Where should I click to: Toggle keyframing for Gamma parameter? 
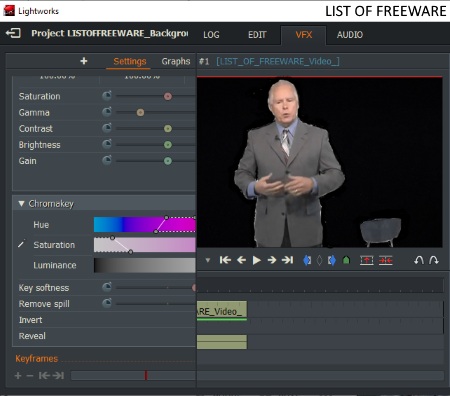107,112
